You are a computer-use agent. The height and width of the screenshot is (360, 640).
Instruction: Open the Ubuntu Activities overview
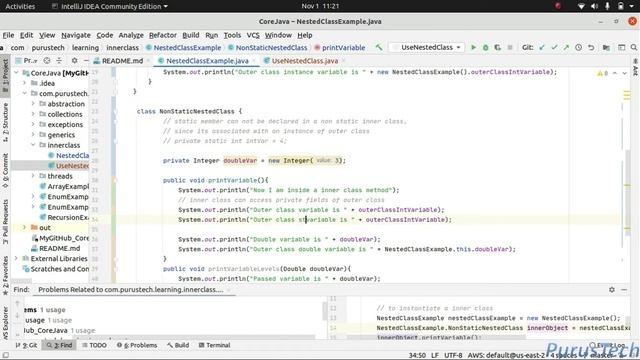(x=20, y=6)
